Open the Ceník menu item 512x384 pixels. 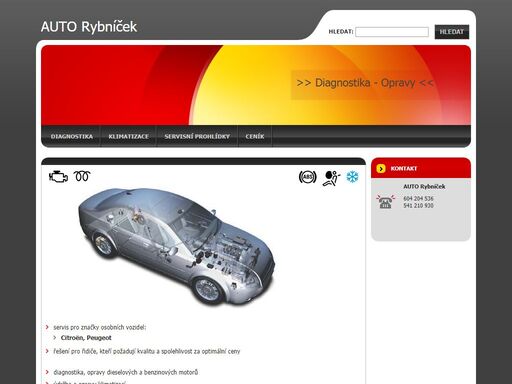click(x=255, y=136)
